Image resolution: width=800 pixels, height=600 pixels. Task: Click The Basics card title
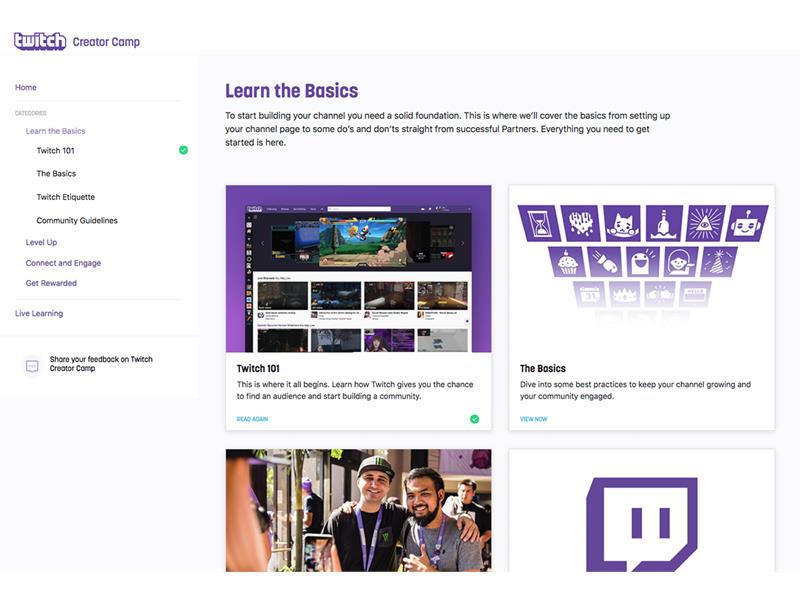pyautogui.click(x=543, y=368)
